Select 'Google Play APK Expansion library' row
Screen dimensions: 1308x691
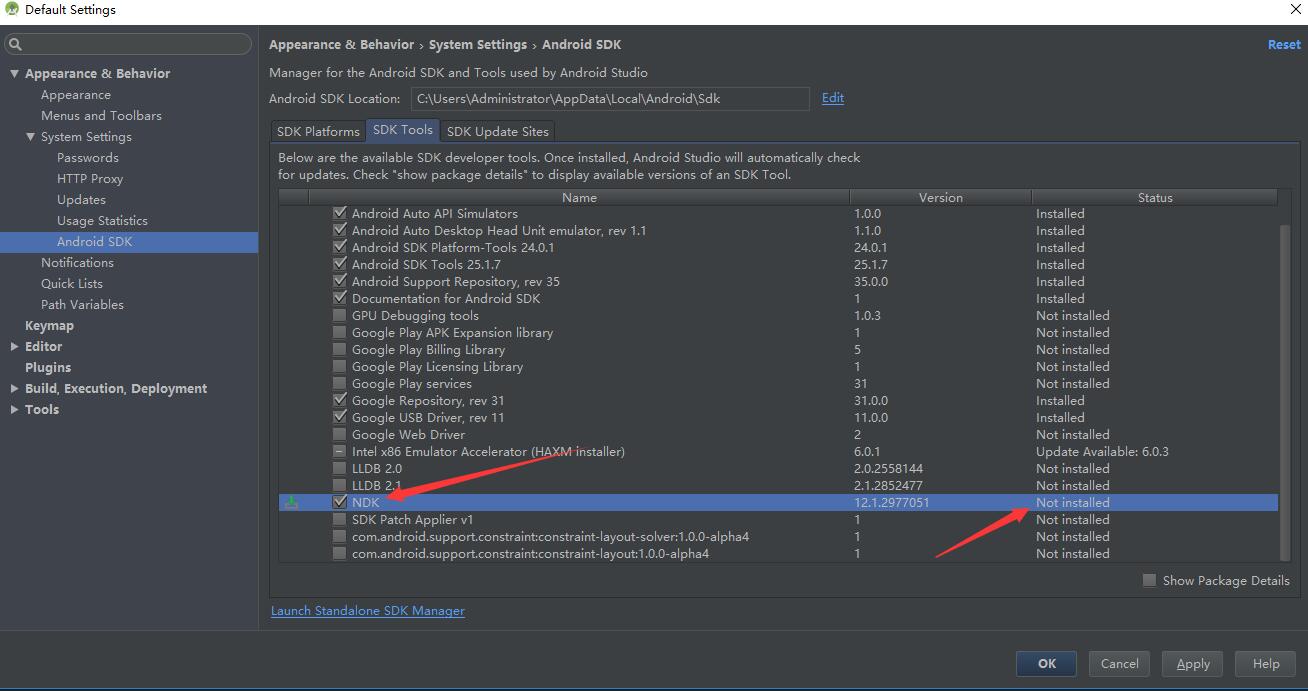[778, 332]
